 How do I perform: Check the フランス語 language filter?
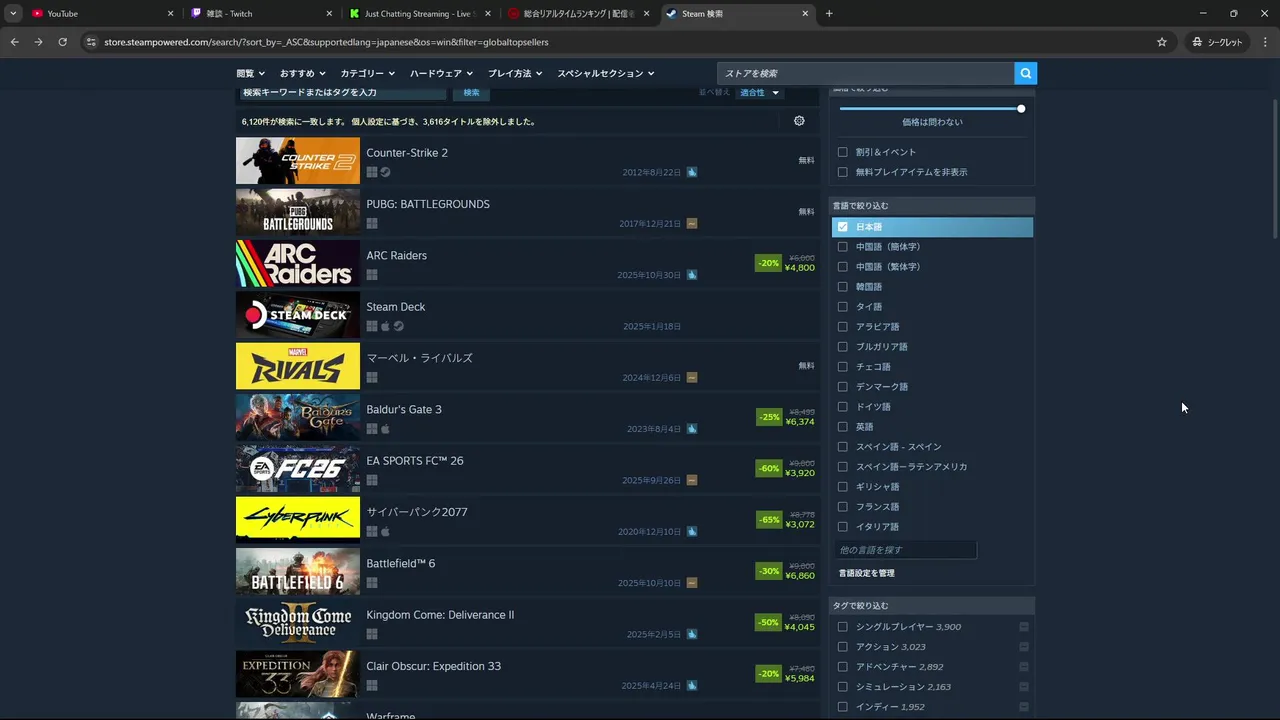coord(842,507)
